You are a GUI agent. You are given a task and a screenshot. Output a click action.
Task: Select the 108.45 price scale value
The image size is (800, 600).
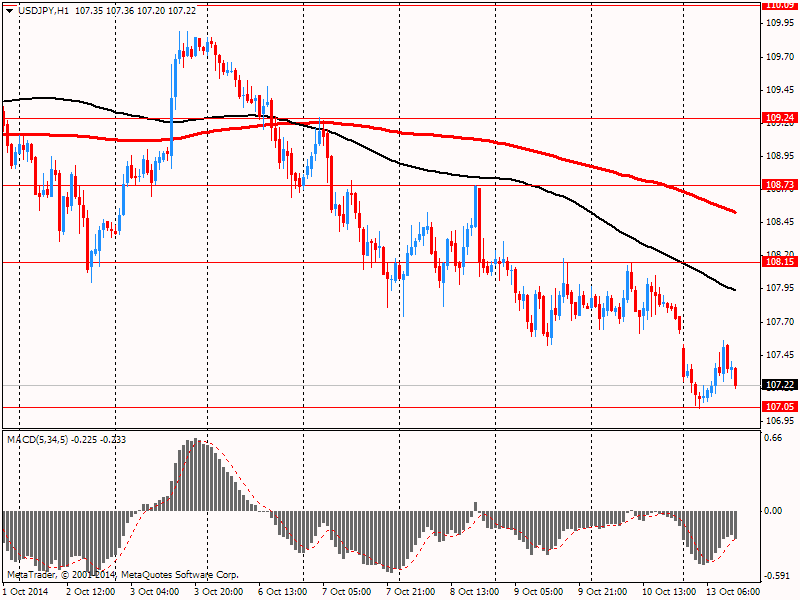(780, 222)
